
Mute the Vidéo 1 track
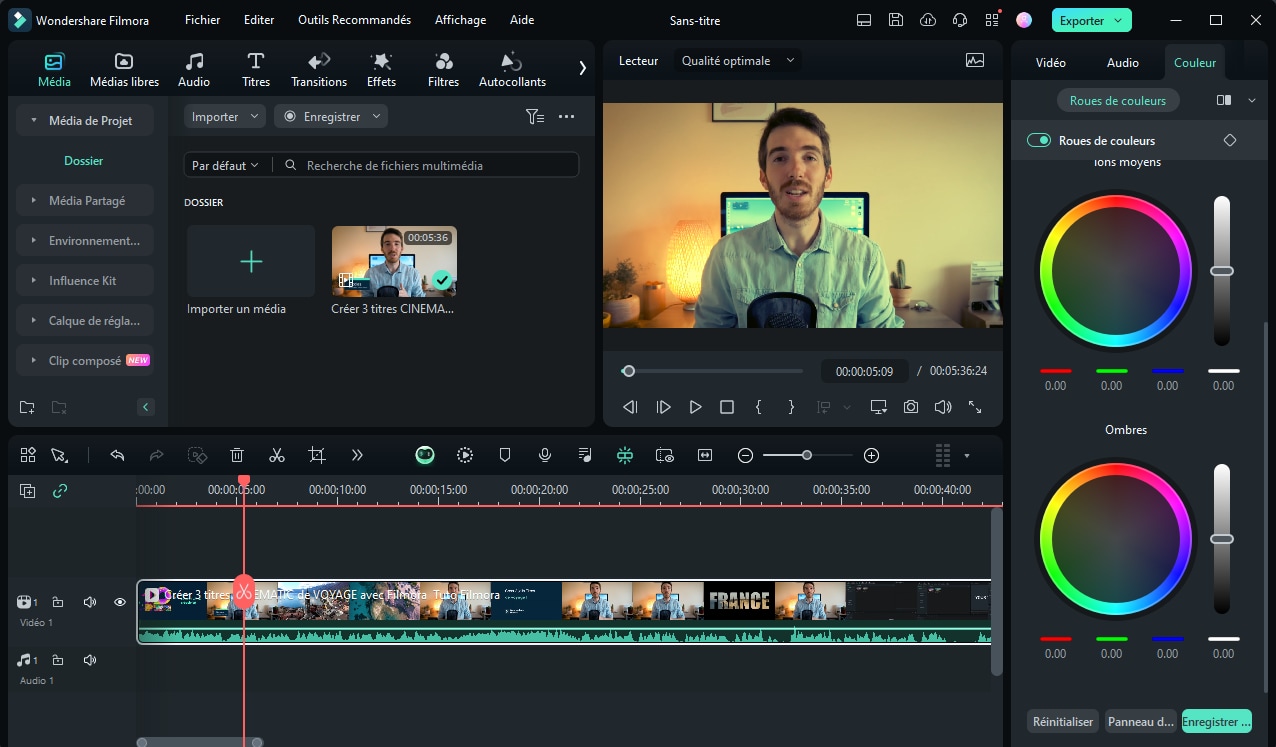click(90, 602)
